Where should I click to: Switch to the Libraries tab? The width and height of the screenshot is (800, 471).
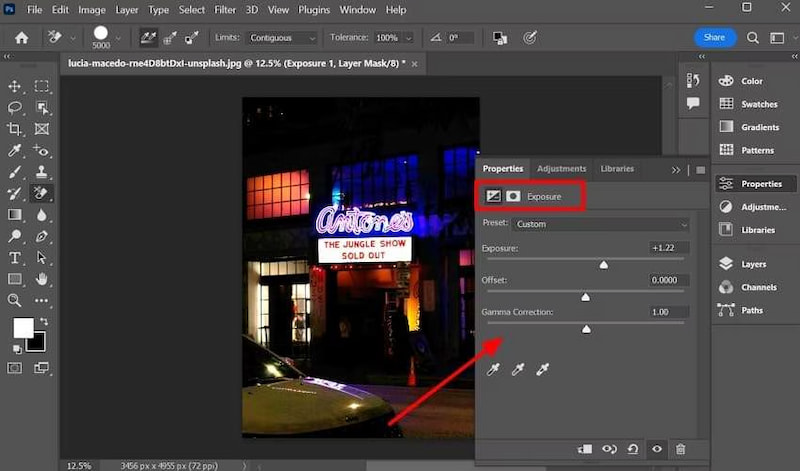point(617,169)
